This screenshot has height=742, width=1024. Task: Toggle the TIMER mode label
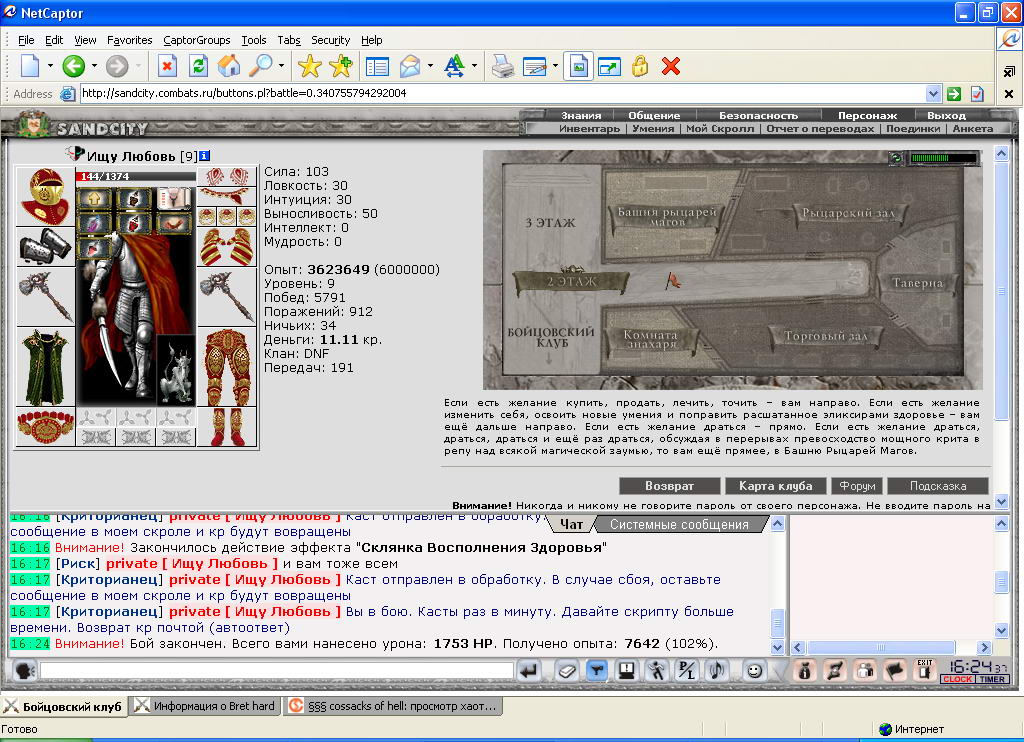click(992, 679)
